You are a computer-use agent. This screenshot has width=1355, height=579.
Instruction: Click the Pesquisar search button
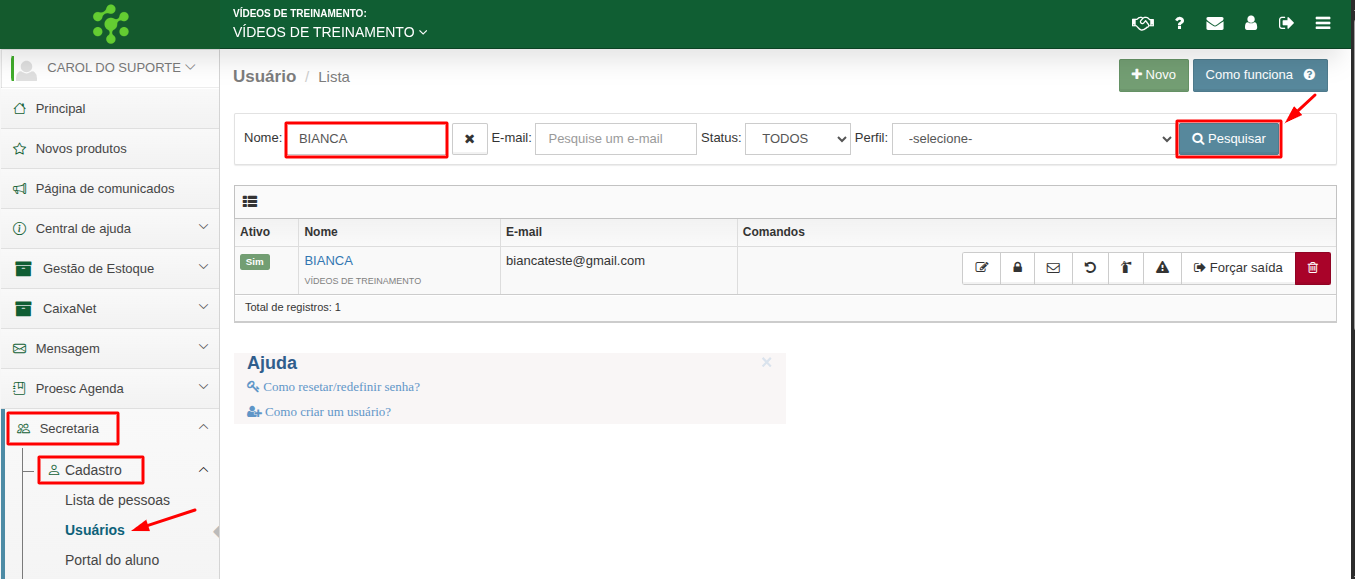click(x=1228, y=139)
